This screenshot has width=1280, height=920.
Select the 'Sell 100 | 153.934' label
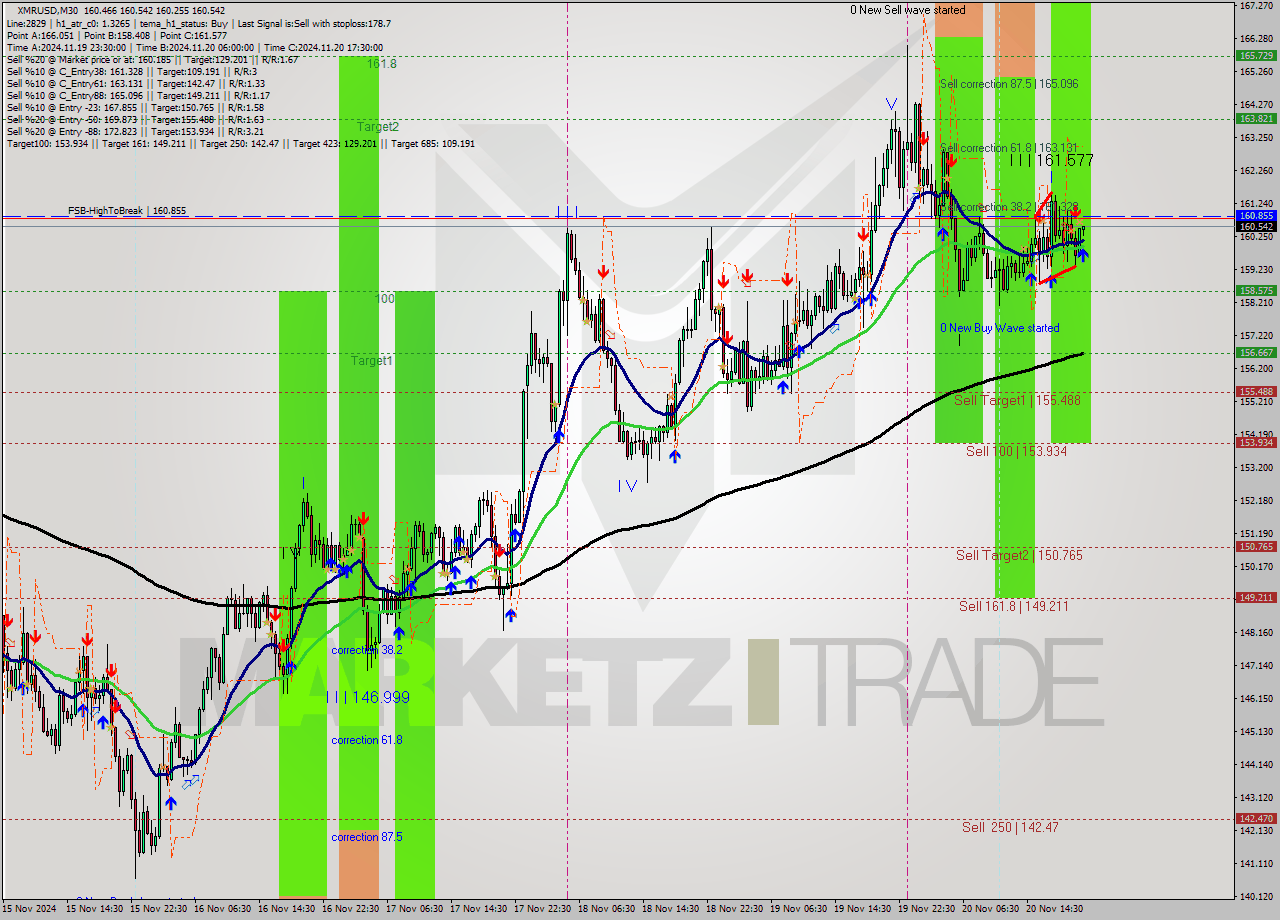tap(1016, 451)
